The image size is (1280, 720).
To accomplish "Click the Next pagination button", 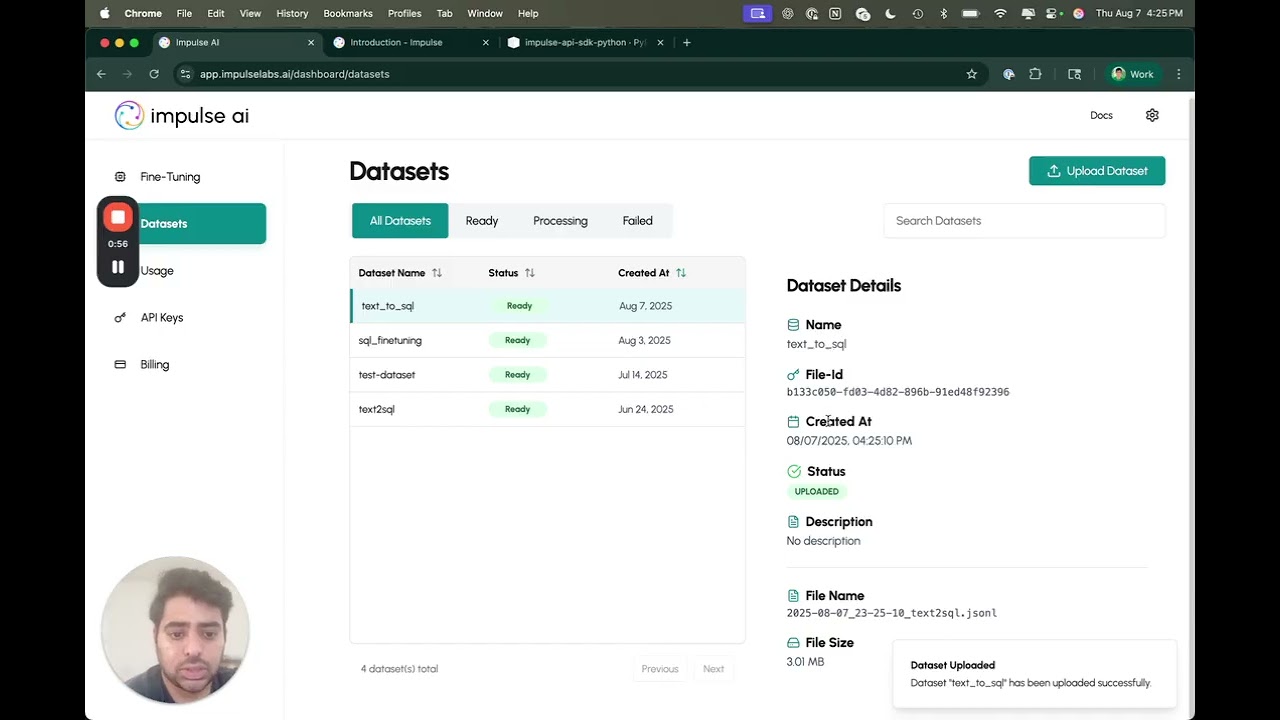I will pyautogui.click(x=713, y=669).
